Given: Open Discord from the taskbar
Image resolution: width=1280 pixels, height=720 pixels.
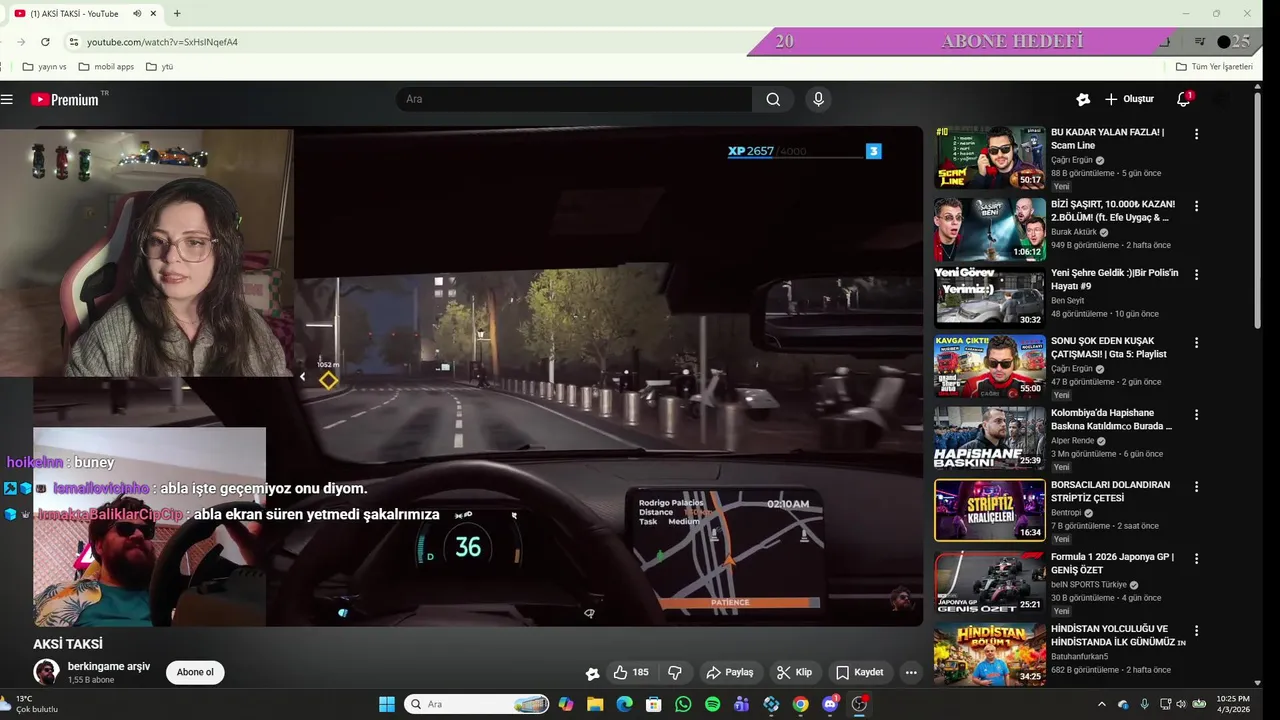Looking at the screenshot, I should click(830, 704).
